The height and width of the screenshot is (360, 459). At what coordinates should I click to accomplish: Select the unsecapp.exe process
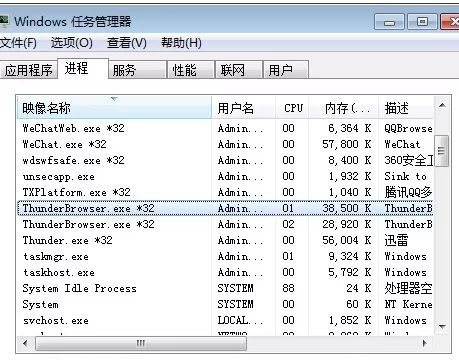[x=225, y=176]
